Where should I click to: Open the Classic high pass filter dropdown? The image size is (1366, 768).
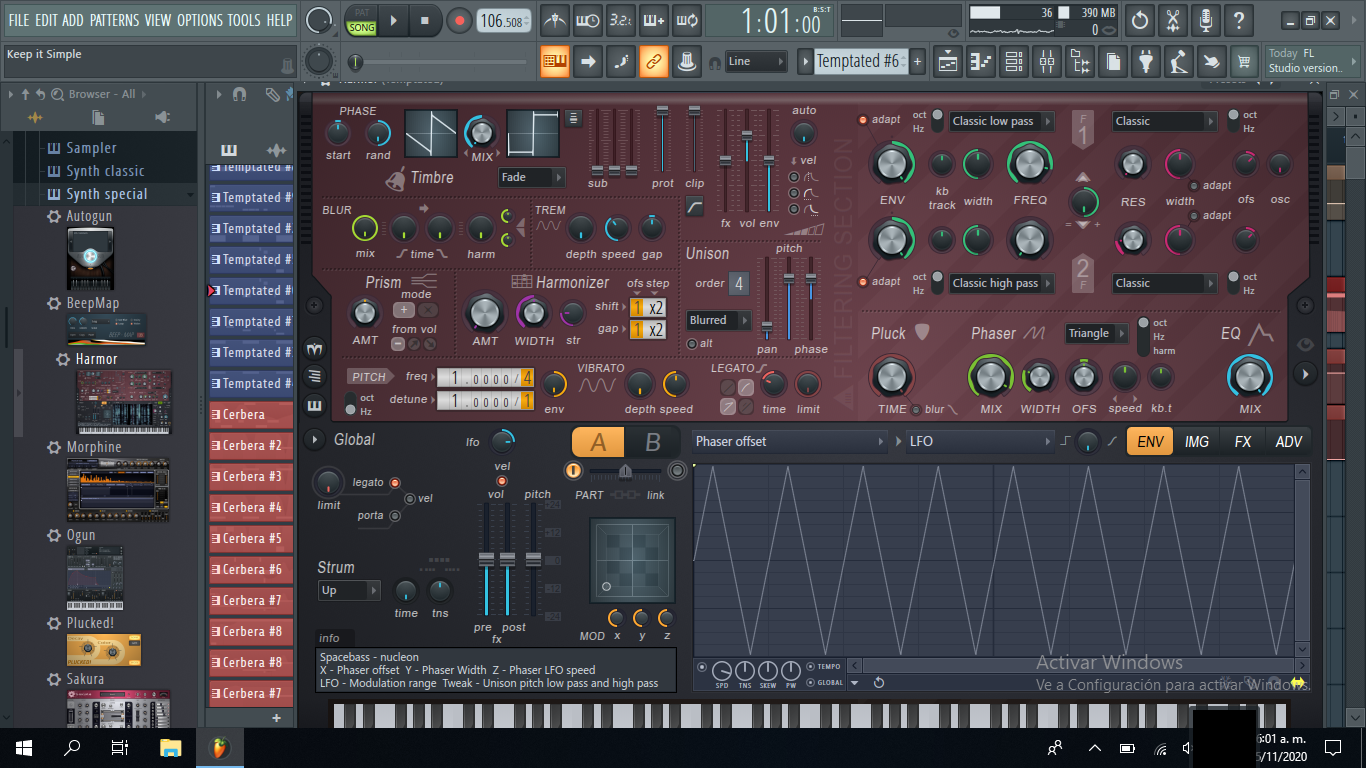click(x=1001, y=283)
